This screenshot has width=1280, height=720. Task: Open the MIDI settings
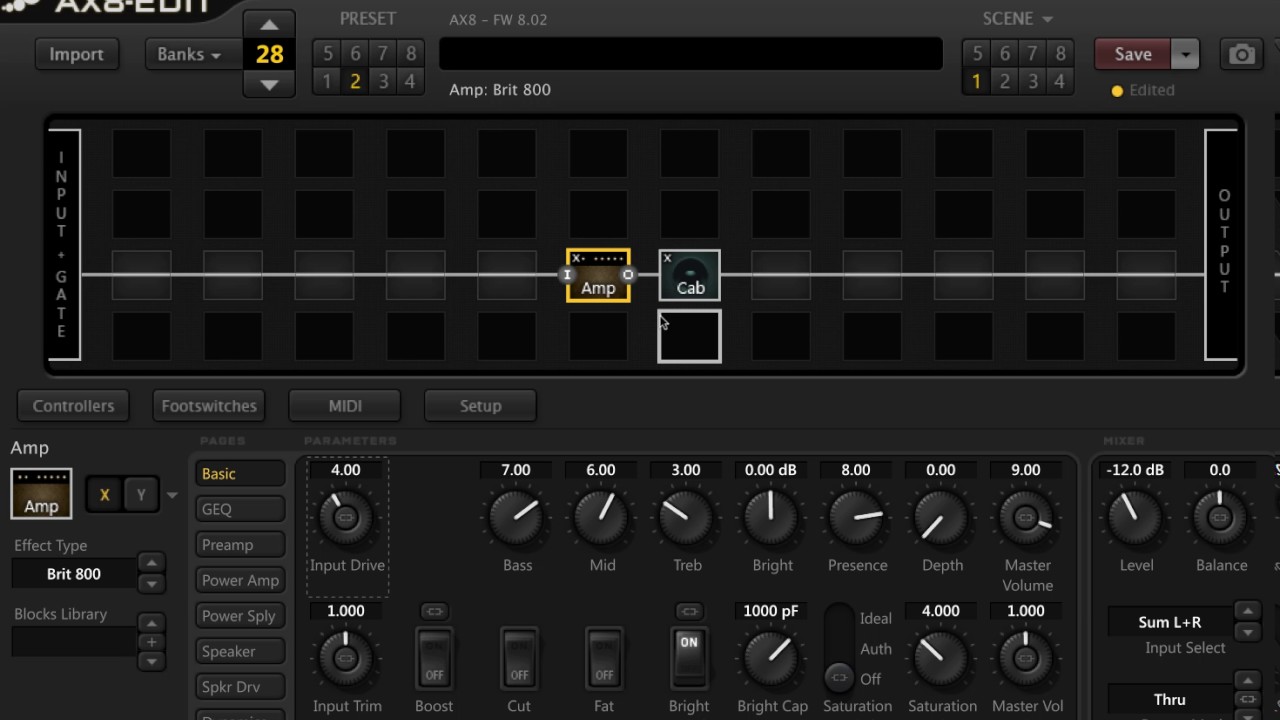click(x=345, y=406)
